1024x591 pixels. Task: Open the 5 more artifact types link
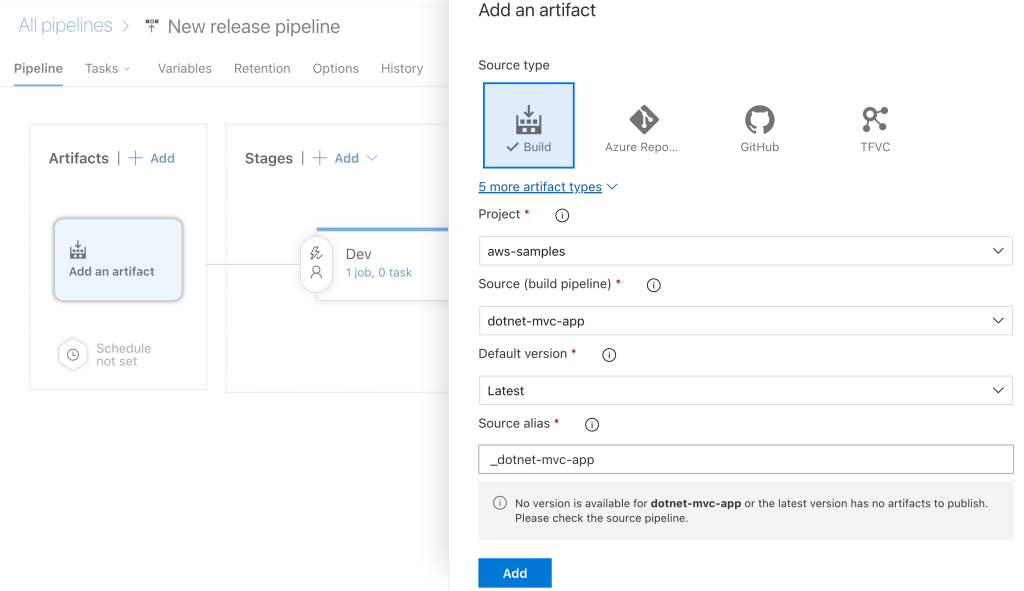[540, 186]
